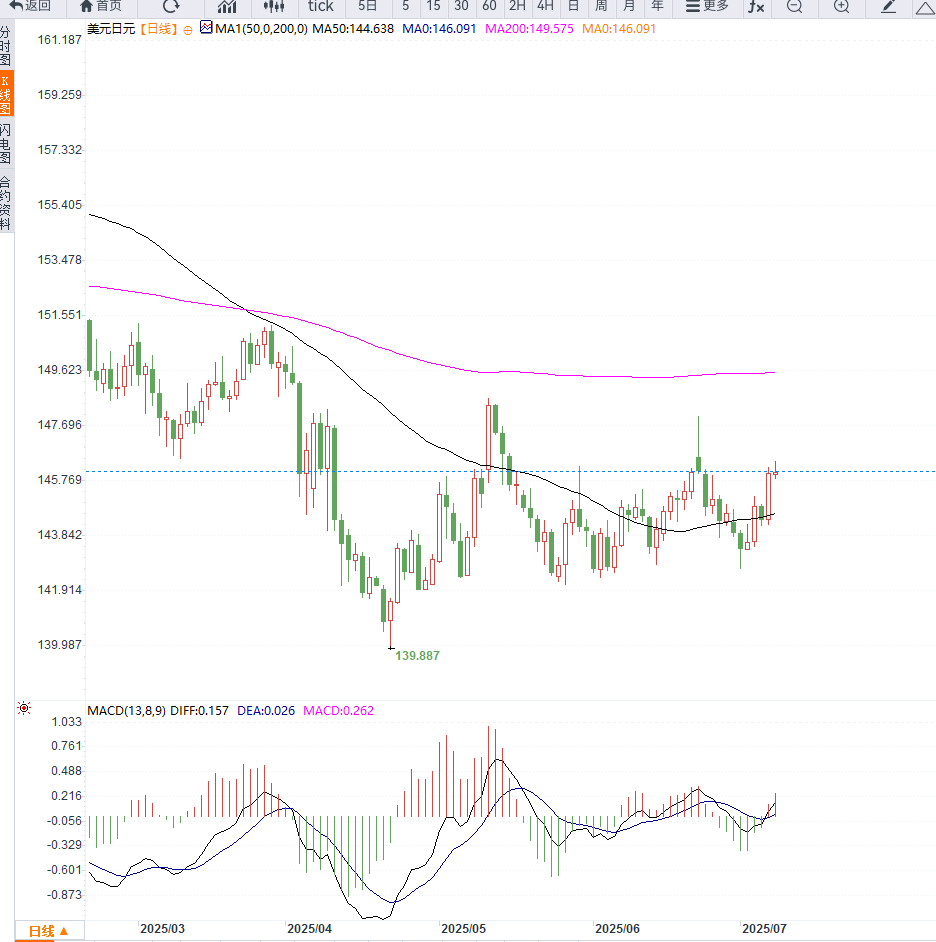Click the 145.769 price axis label
This screenshot has height=942, width=936.
click(x=59, y=479)
